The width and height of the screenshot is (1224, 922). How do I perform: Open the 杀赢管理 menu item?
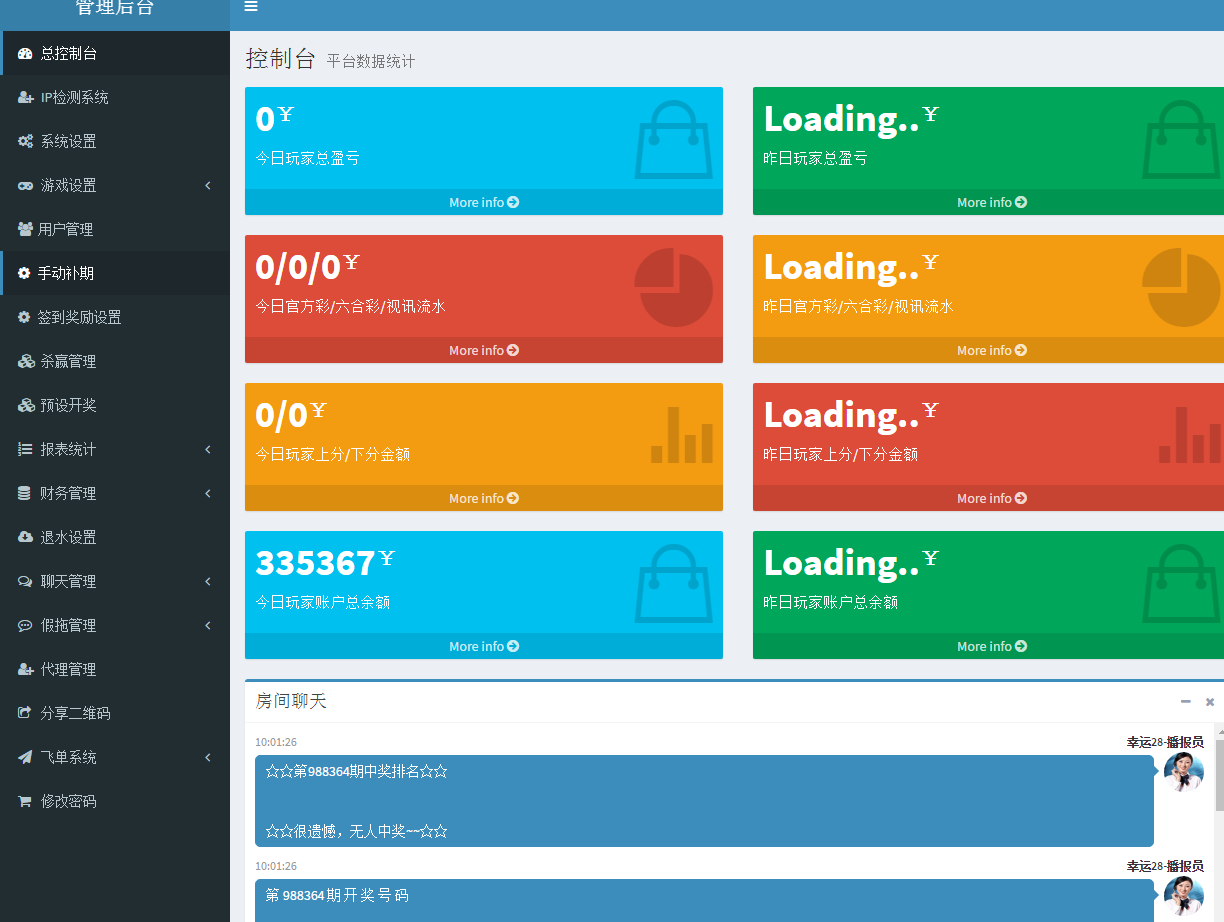tap(68, 362)
